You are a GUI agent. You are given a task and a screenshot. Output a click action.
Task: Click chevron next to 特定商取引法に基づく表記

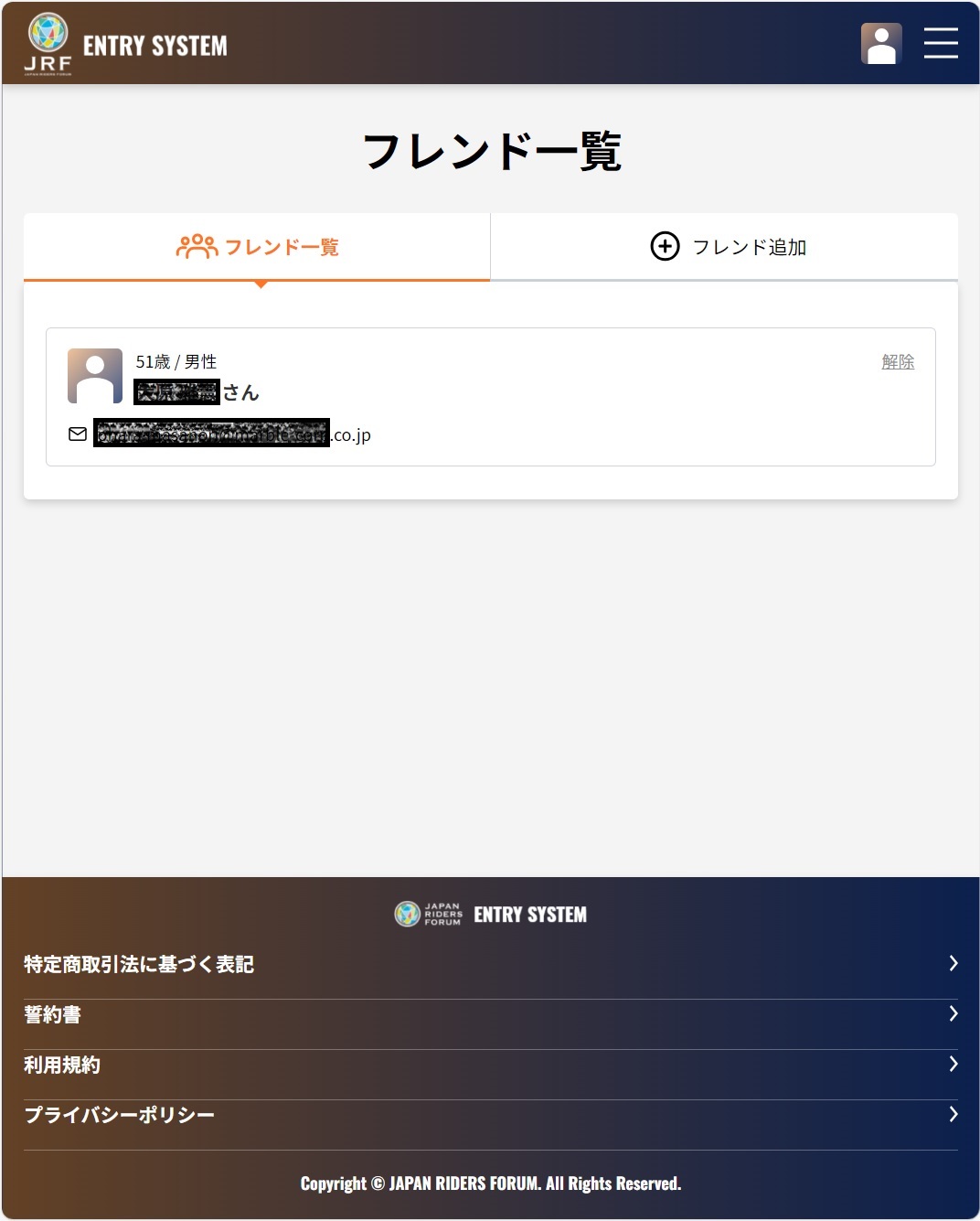[953, 963]
